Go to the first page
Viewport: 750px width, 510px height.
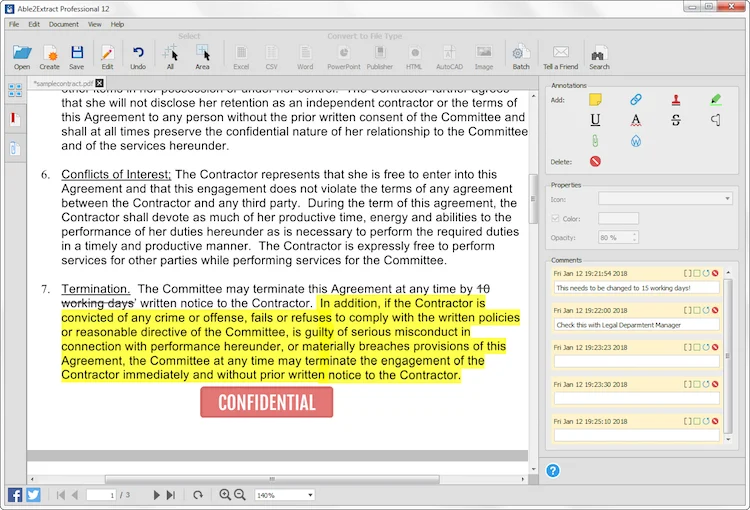point(61,495)
